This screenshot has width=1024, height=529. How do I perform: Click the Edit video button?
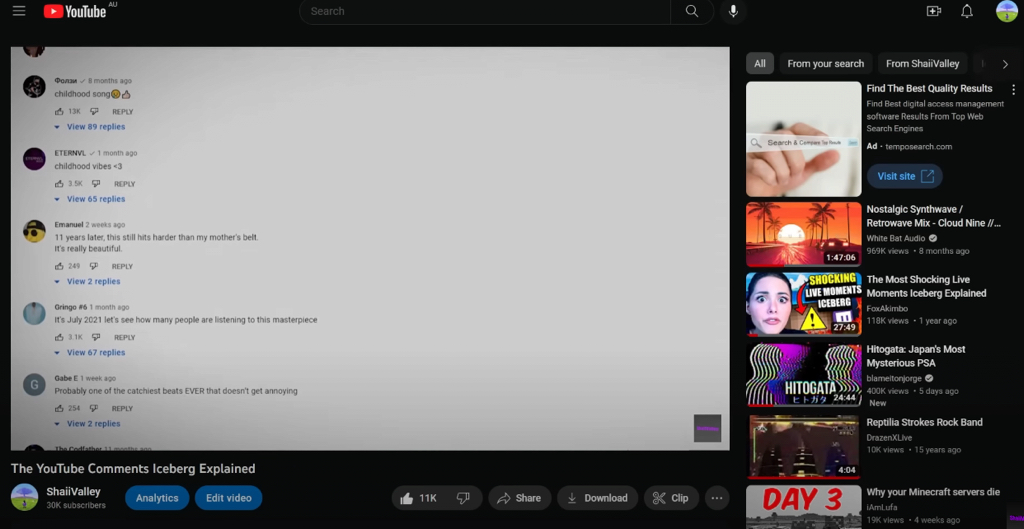click(229, 498)
